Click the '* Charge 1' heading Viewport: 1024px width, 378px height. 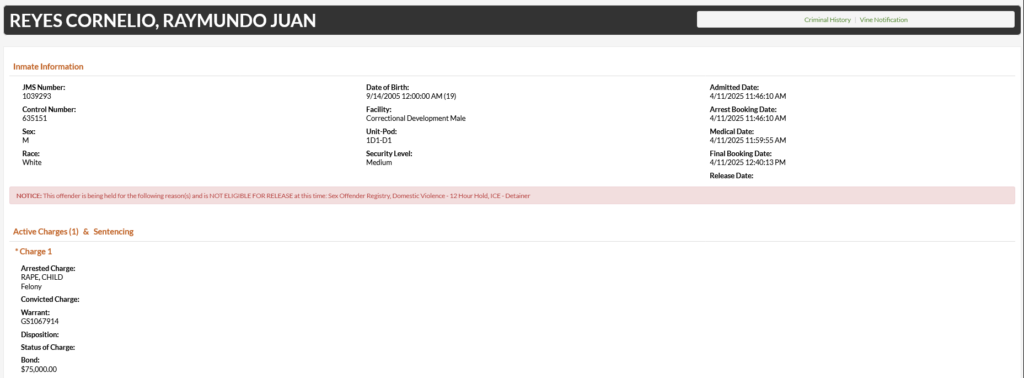(33, 251)
